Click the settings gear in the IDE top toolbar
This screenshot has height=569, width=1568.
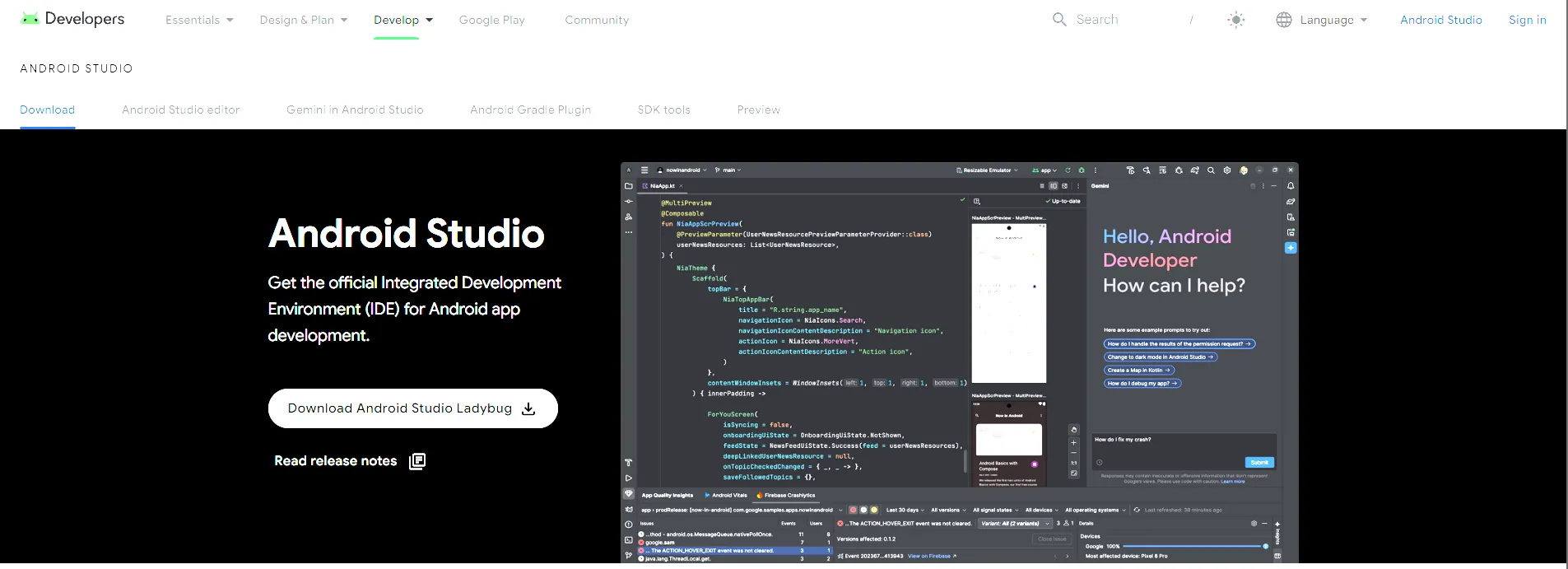(1227, 170)
